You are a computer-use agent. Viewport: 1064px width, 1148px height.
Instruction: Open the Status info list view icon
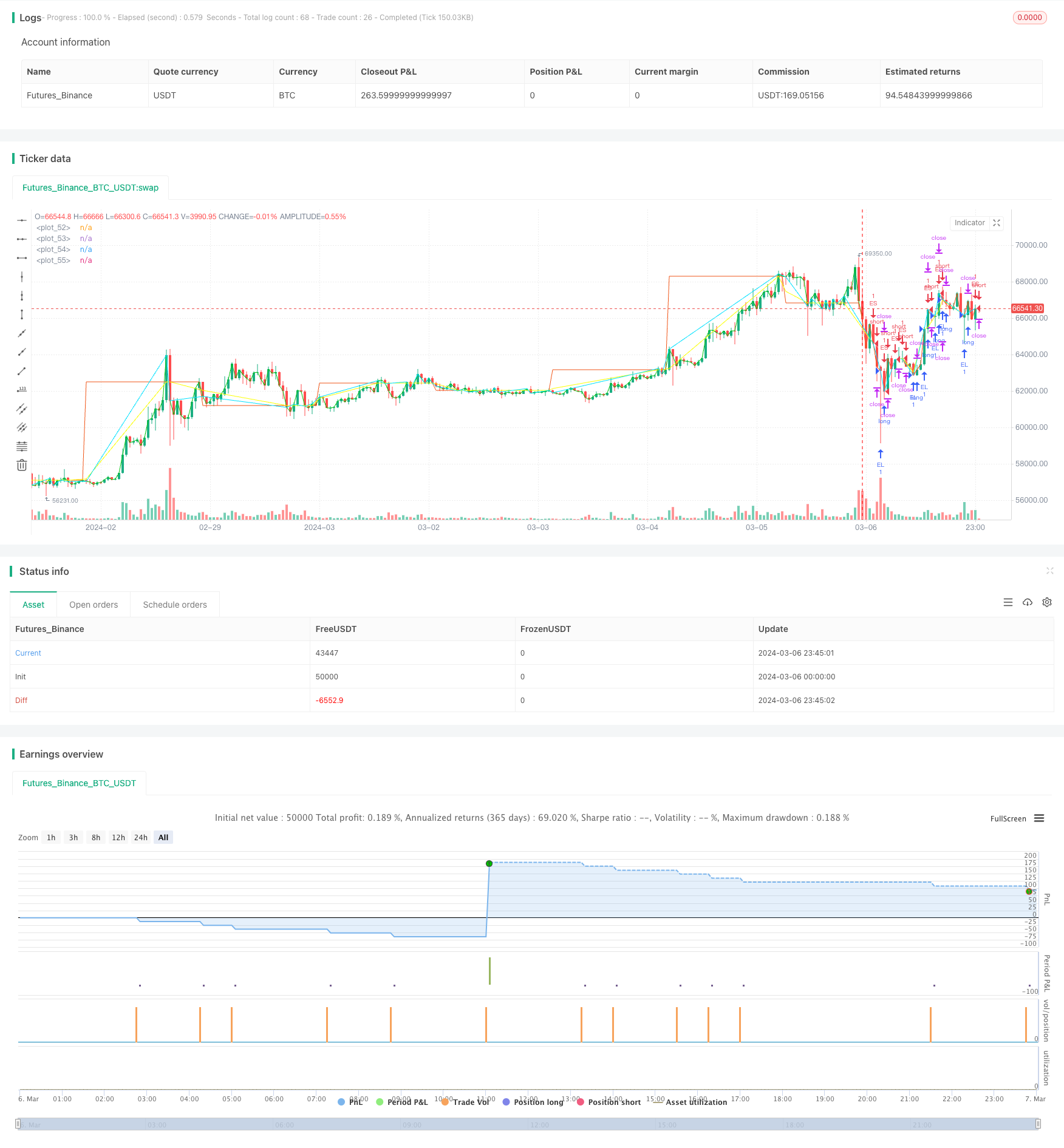[1008, 602]
